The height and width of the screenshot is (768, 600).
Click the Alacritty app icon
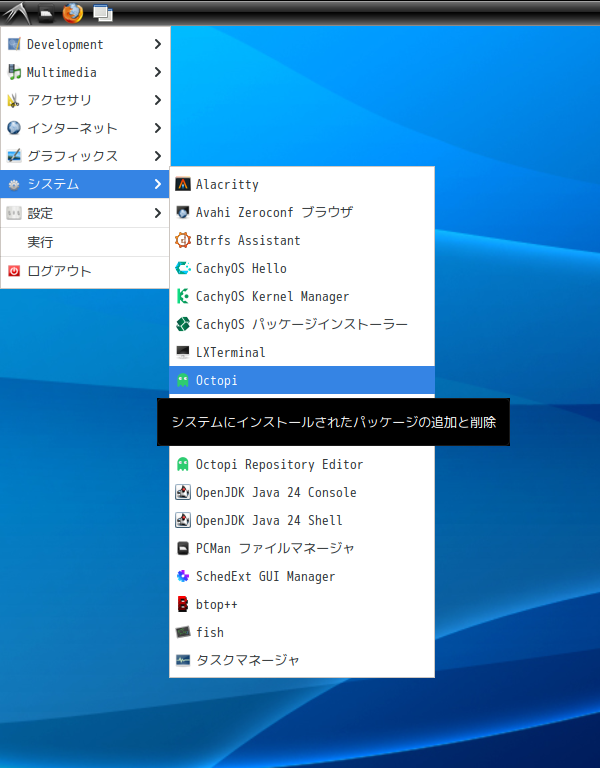tap(183, 184)
